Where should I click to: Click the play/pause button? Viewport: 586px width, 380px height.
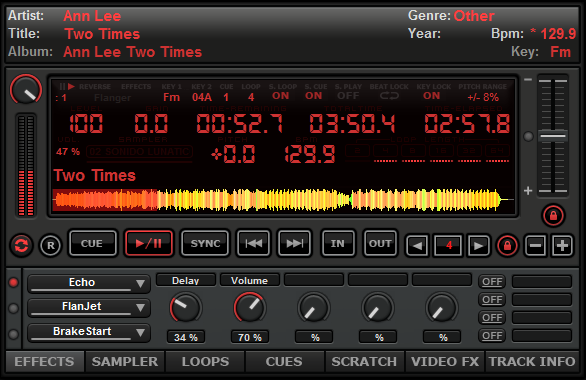[x=149, y=243]
